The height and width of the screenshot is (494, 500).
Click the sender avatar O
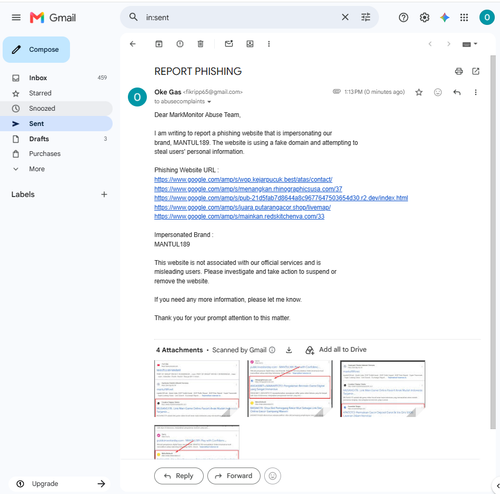point(137,97)
